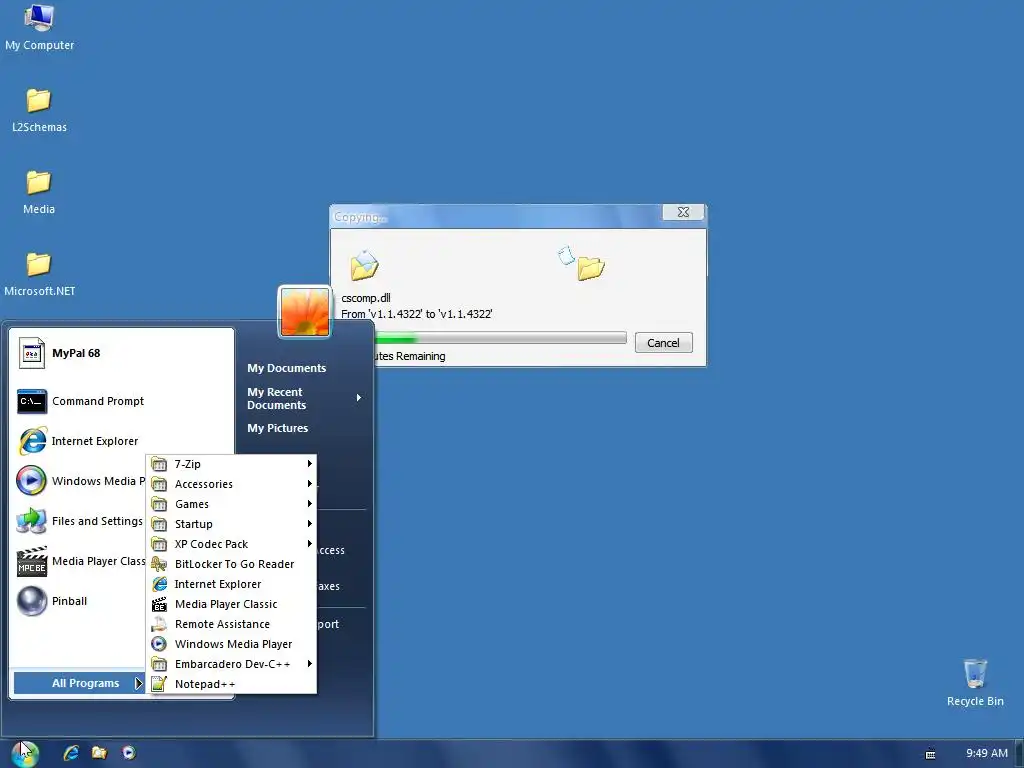Open My Computer desktop icon
This screenshot has height=768, width=1024.
(x=39, y=27)
